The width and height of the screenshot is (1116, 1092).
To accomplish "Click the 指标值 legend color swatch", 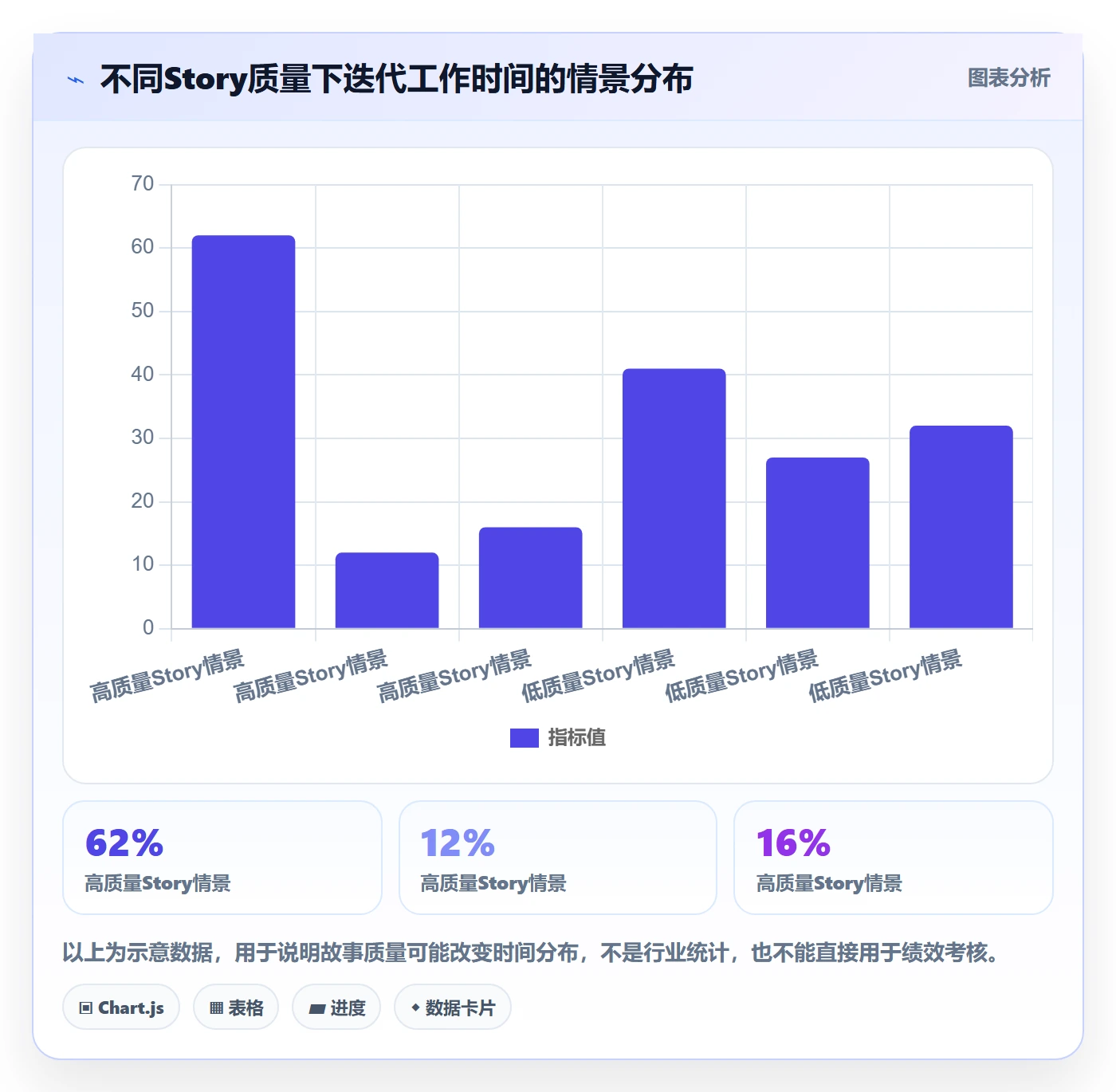I will coord(525,738).
